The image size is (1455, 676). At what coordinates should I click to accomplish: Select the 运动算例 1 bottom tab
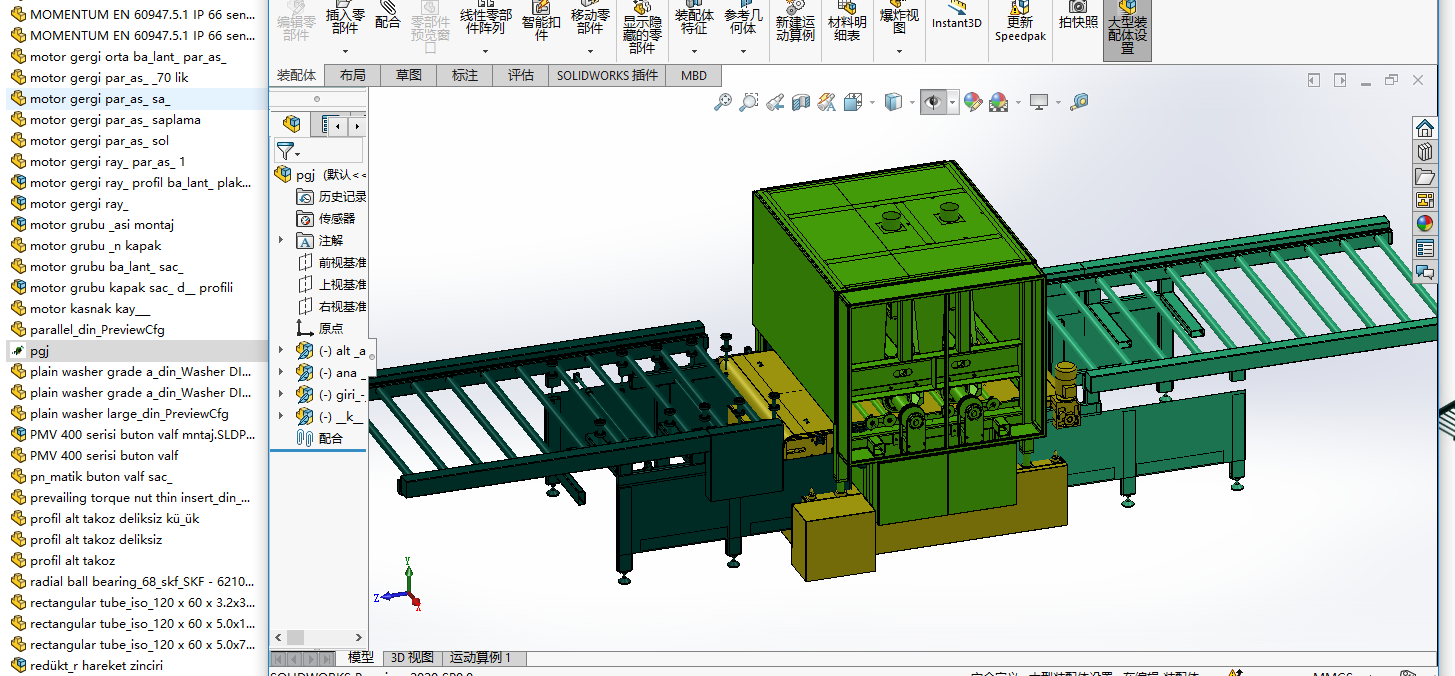click(480, 657)
